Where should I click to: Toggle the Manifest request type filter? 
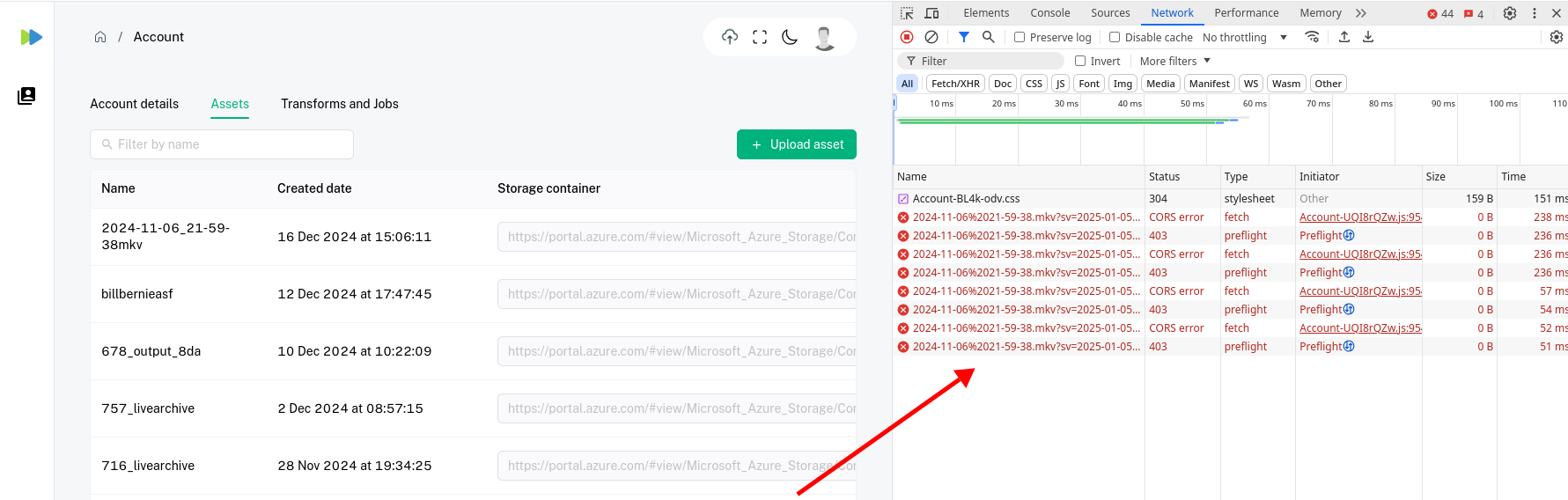point(1209,84)
